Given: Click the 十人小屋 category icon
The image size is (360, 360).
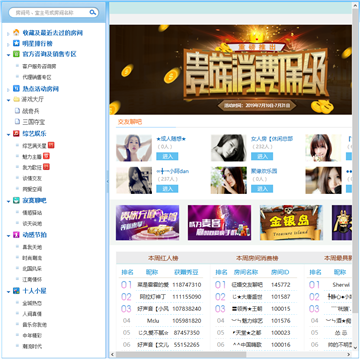Looking at the screenshot, I should (16, 291).
